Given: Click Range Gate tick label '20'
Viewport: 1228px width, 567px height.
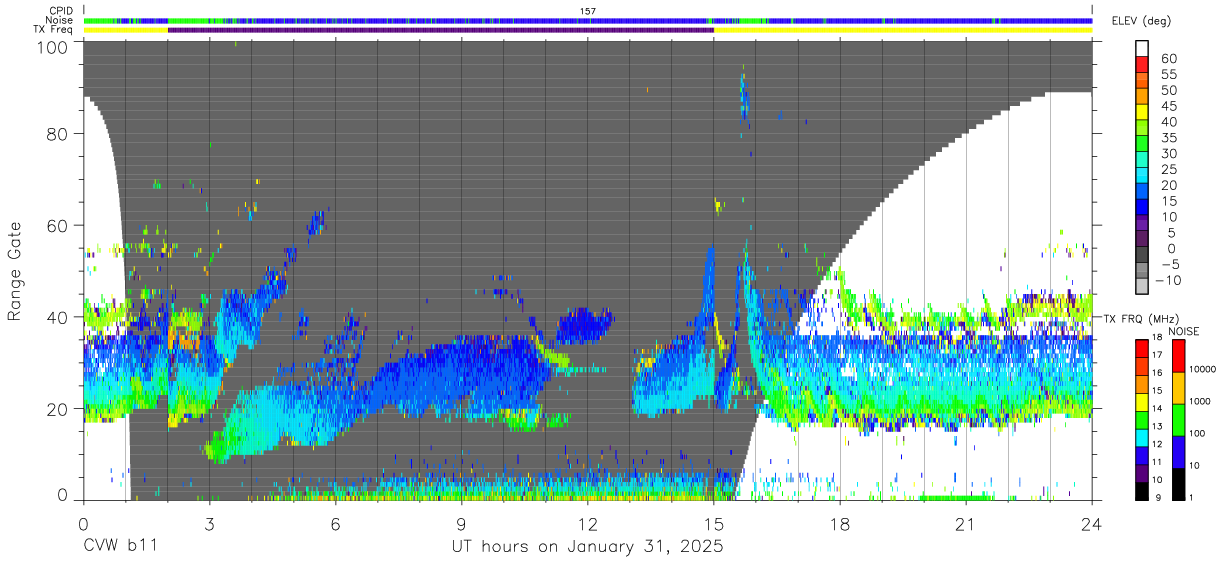Looking at the screenshot, I should click(x=58, y=408).
